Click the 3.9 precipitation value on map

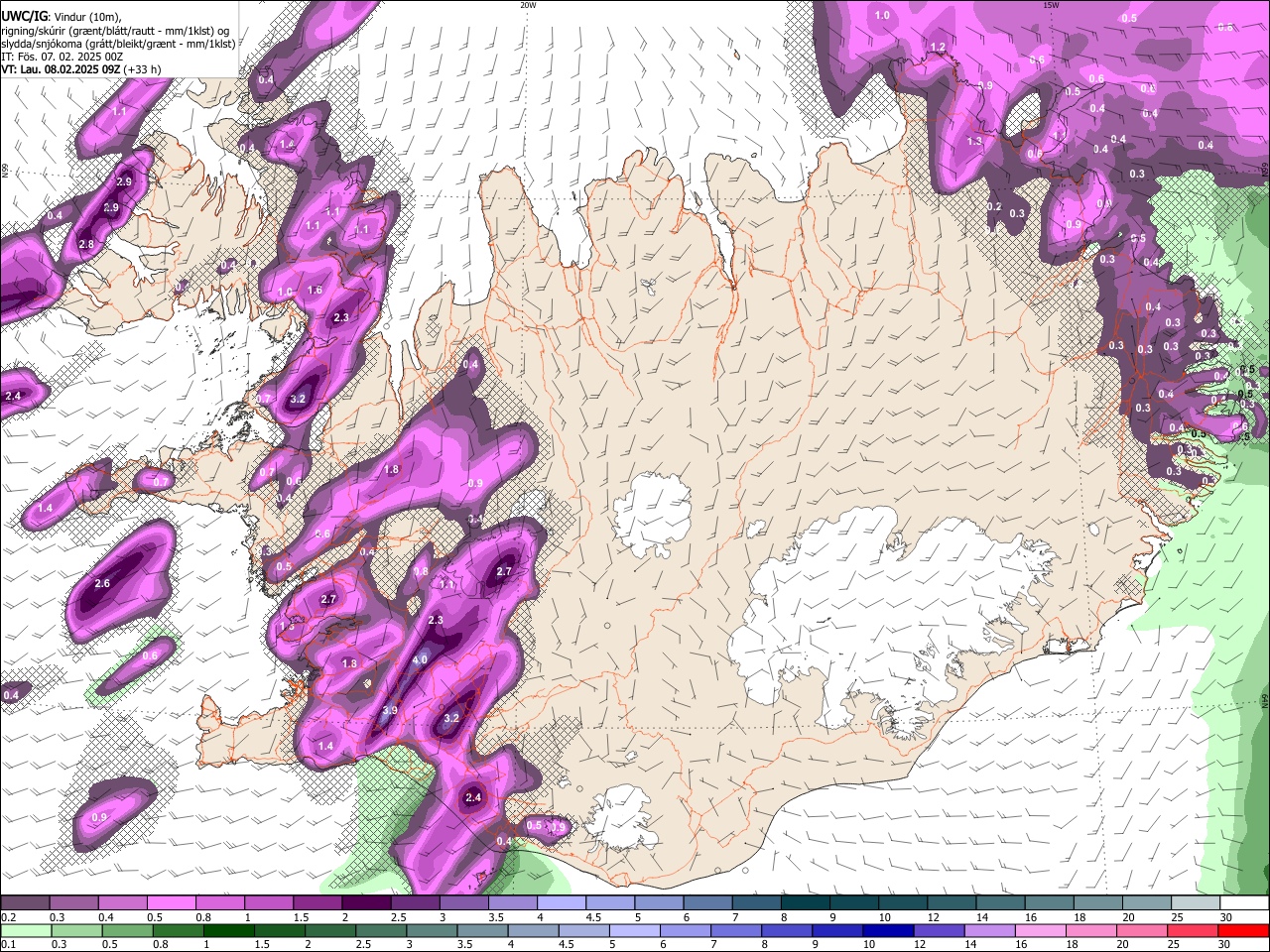click(x=390, y=710)
